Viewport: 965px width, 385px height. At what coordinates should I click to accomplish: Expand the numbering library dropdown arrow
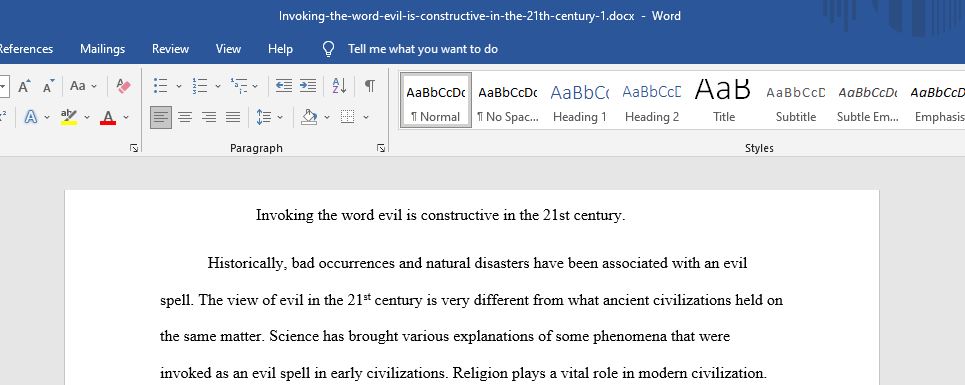[218, 86]
